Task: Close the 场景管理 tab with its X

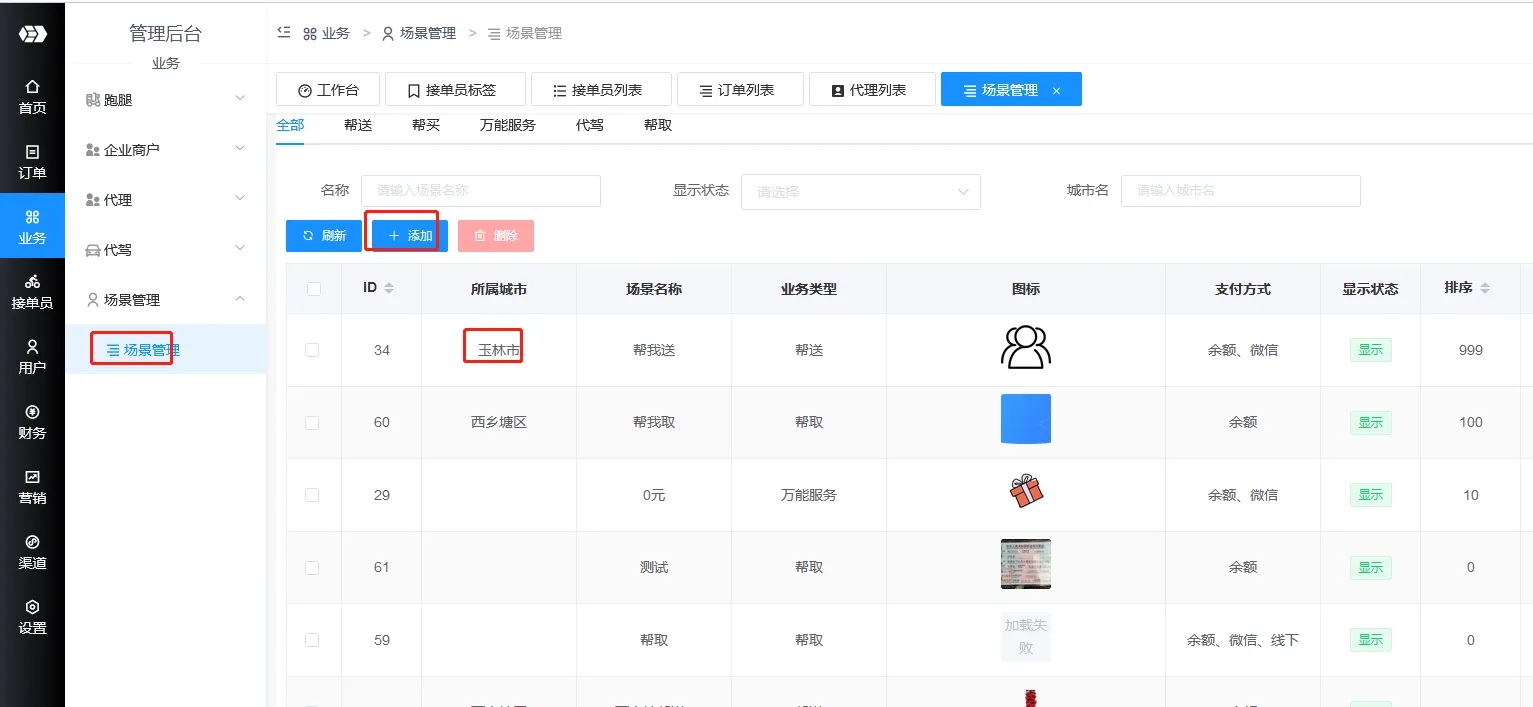Action: 1056,91
